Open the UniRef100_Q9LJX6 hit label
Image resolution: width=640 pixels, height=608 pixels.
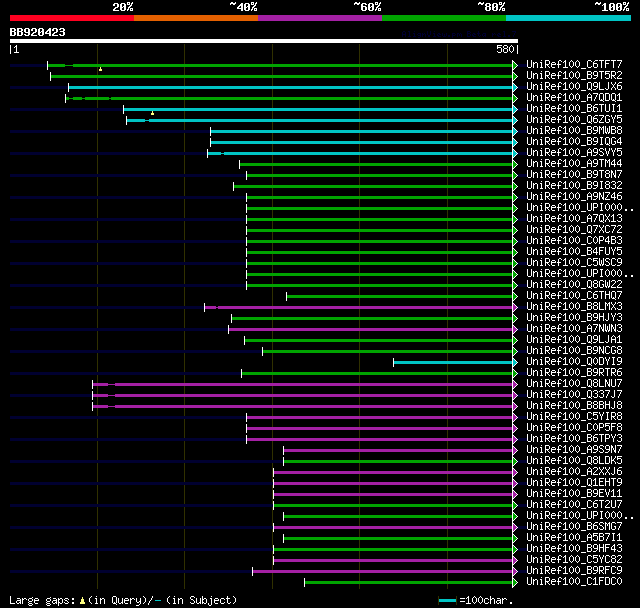pyautogui.click(x=574, y=87)
